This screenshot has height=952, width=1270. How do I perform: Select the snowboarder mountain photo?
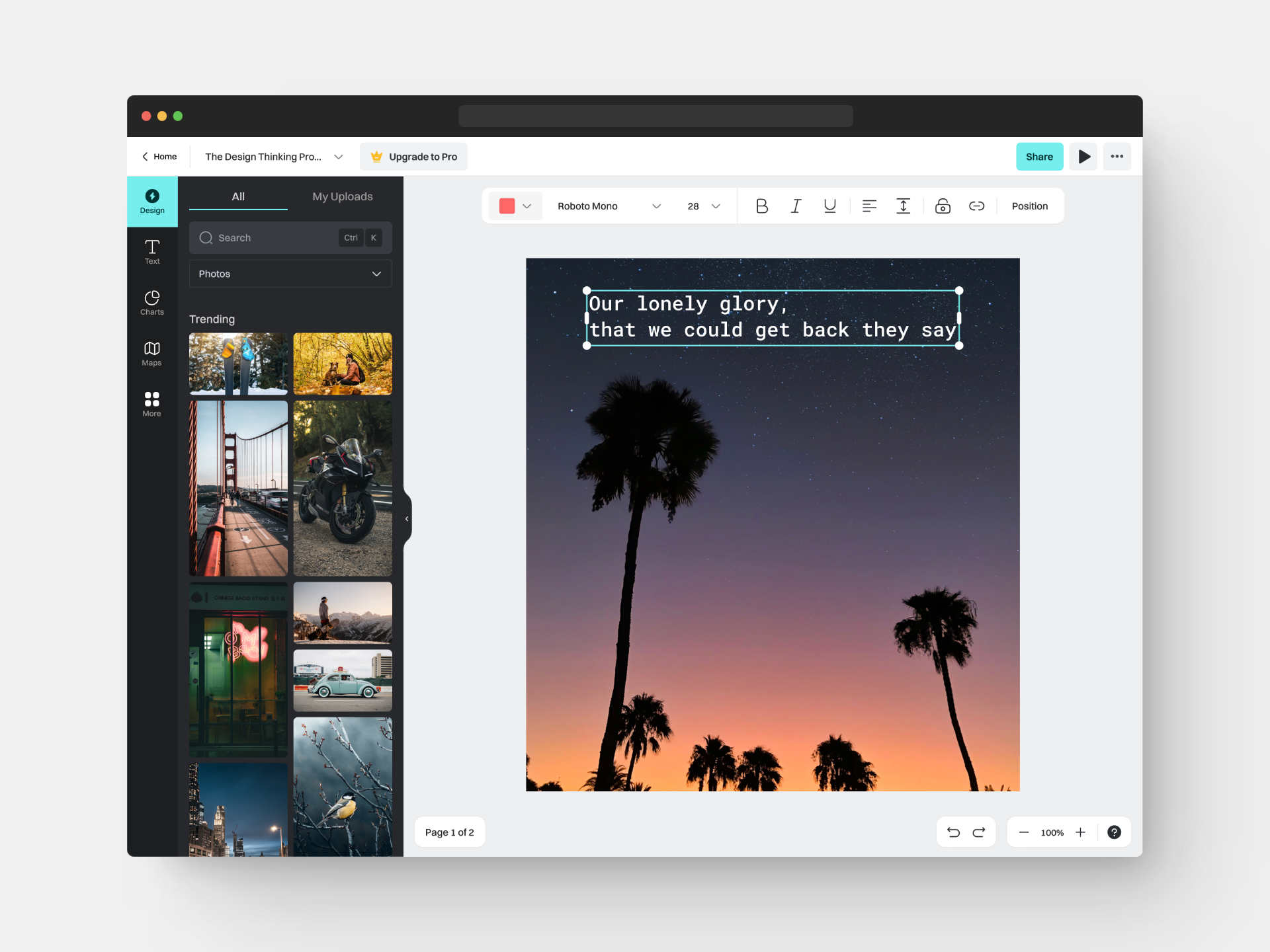pyautogui.click(x=343, y=612)
